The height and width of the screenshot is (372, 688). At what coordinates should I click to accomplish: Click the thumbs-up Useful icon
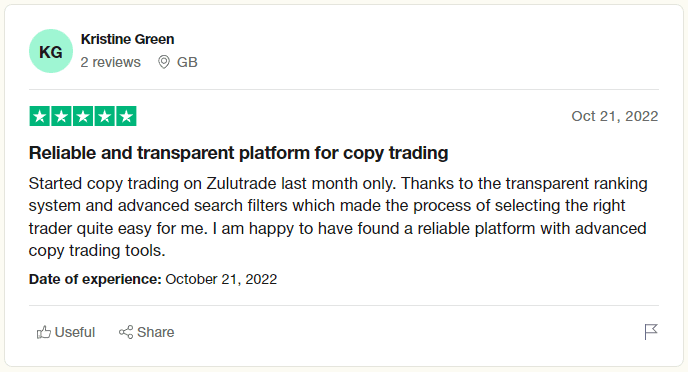(x=43, y=332)
